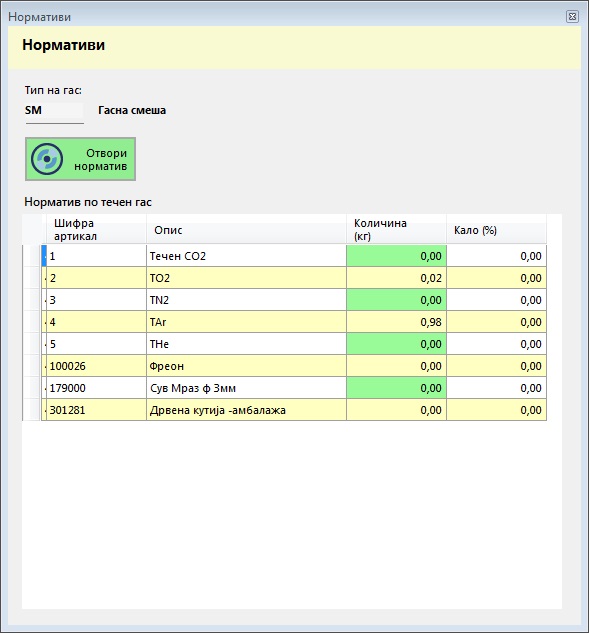Edit quantity 0,98 for TAr
The height and width of the screenshot is (634, 589).
coord(396,322)
